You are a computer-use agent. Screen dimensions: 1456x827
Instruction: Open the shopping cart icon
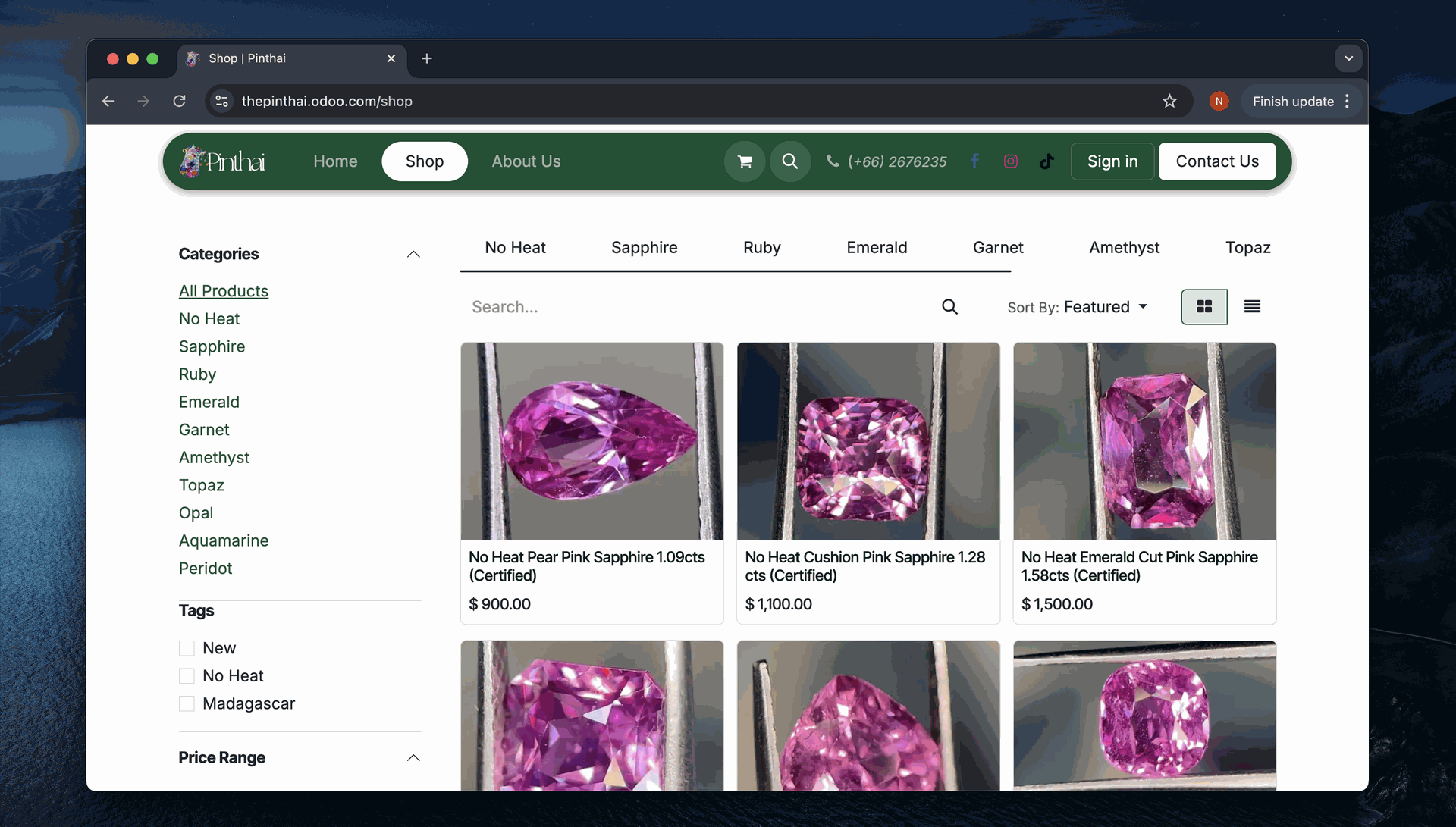[x=745, y=161]
